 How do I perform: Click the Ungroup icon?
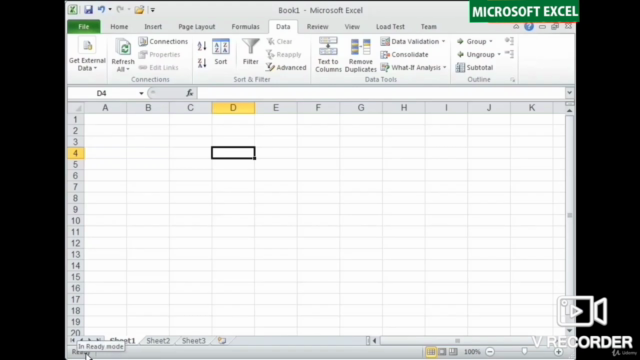[x=460, y=54]
